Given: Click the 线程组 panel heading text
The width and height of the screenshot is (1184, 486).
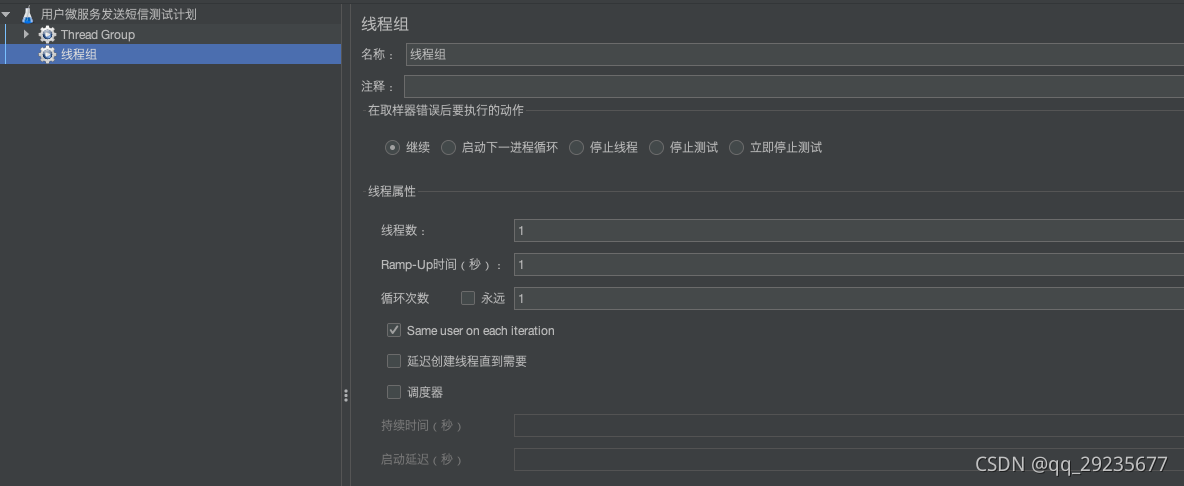Looking at the screenshot, I should click(x=385, y=24).
